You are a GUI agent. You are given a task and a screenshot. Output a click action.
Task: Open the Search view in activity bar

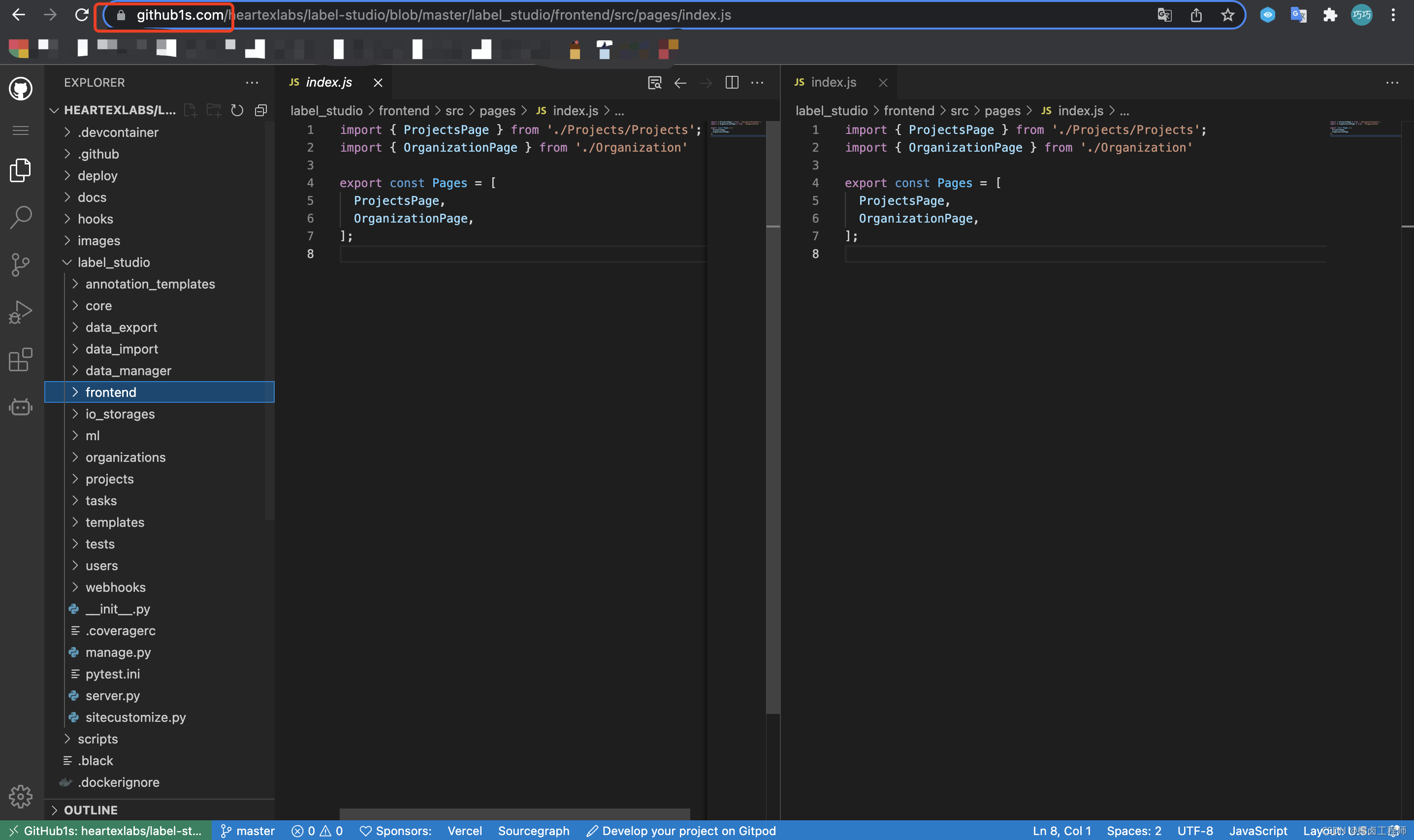(x=21, y=217)
